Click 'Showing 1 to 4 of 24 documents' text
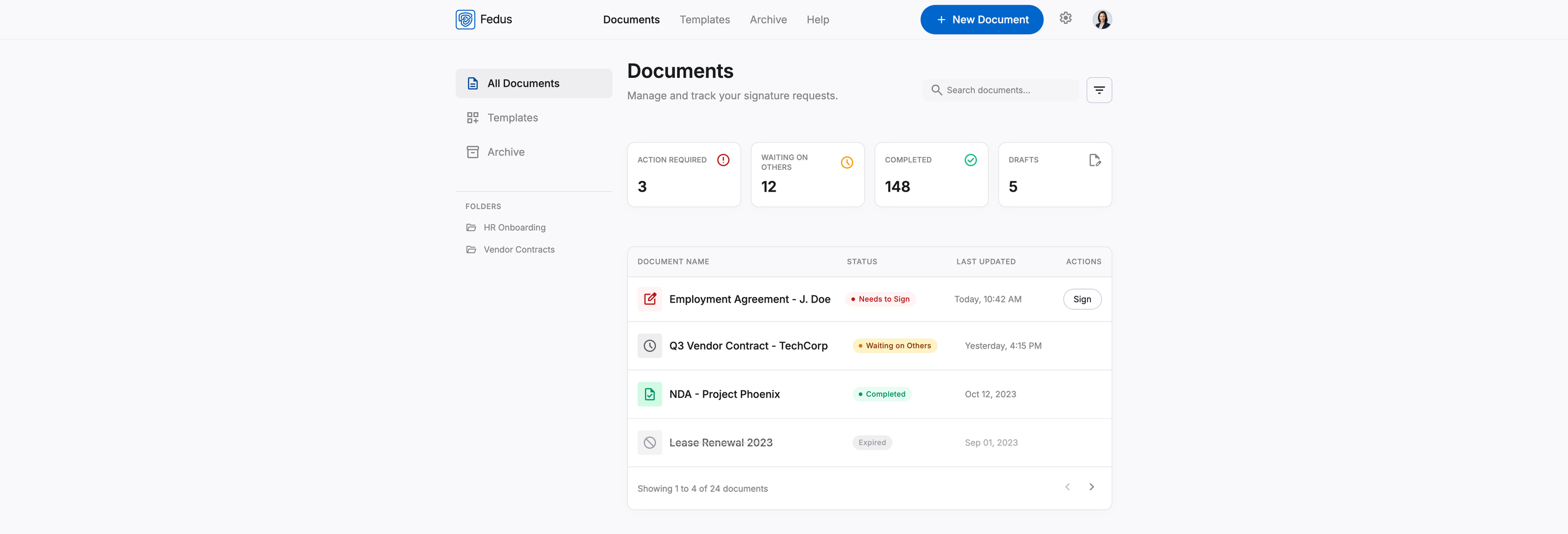Image resolution: width=1568 pixels, height=534 pixels. (702, 489)
